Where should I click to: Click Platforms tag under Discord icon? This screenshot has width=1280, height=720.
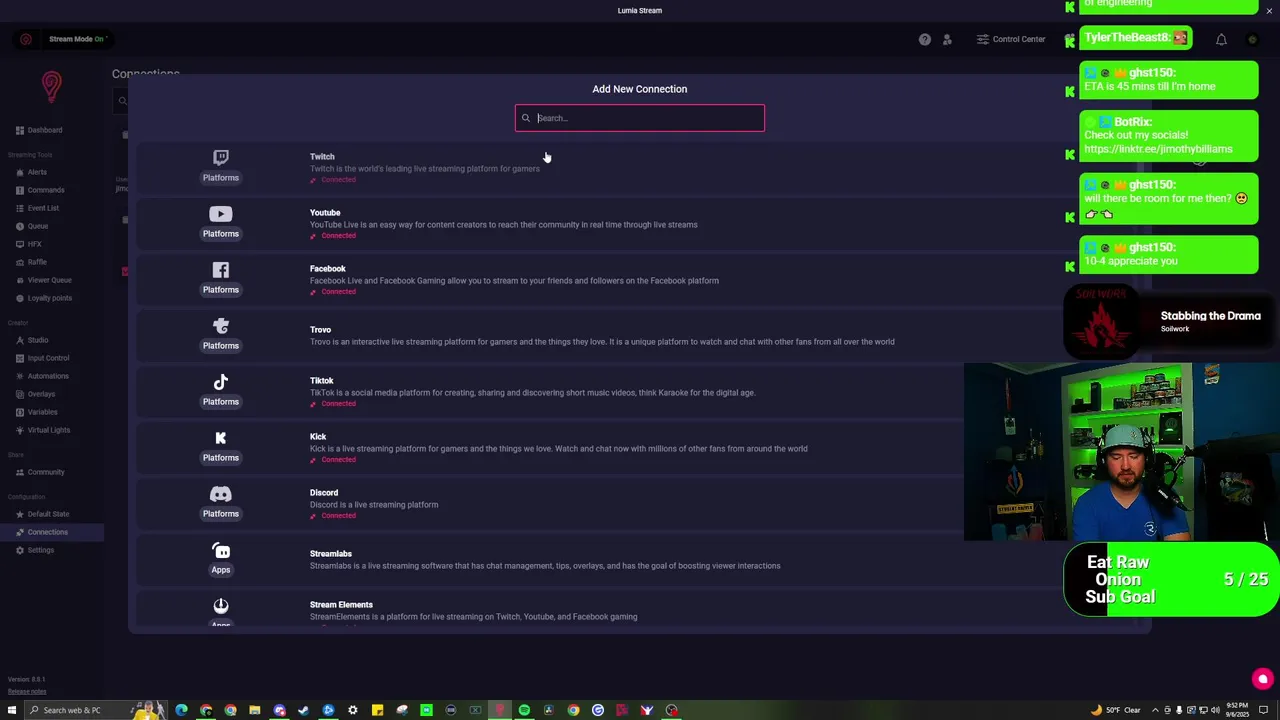(221, 514)
